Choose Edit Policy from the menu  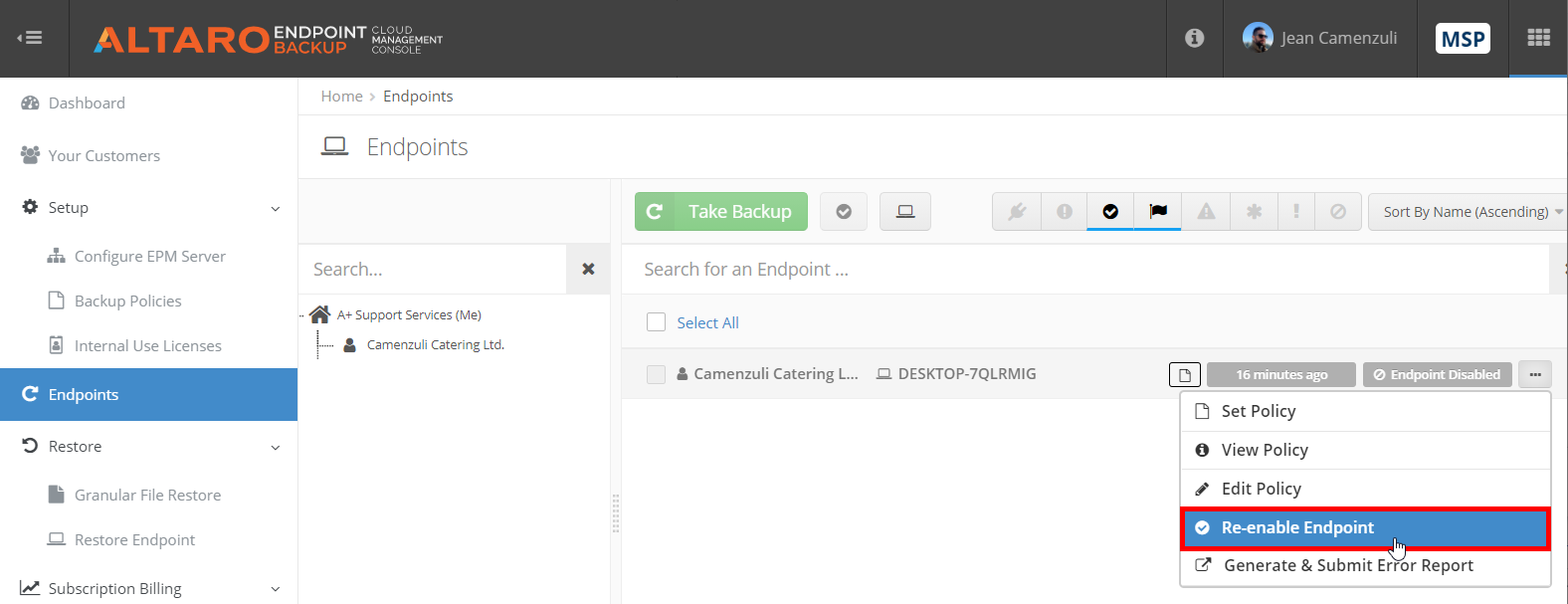pos(1365,489)
